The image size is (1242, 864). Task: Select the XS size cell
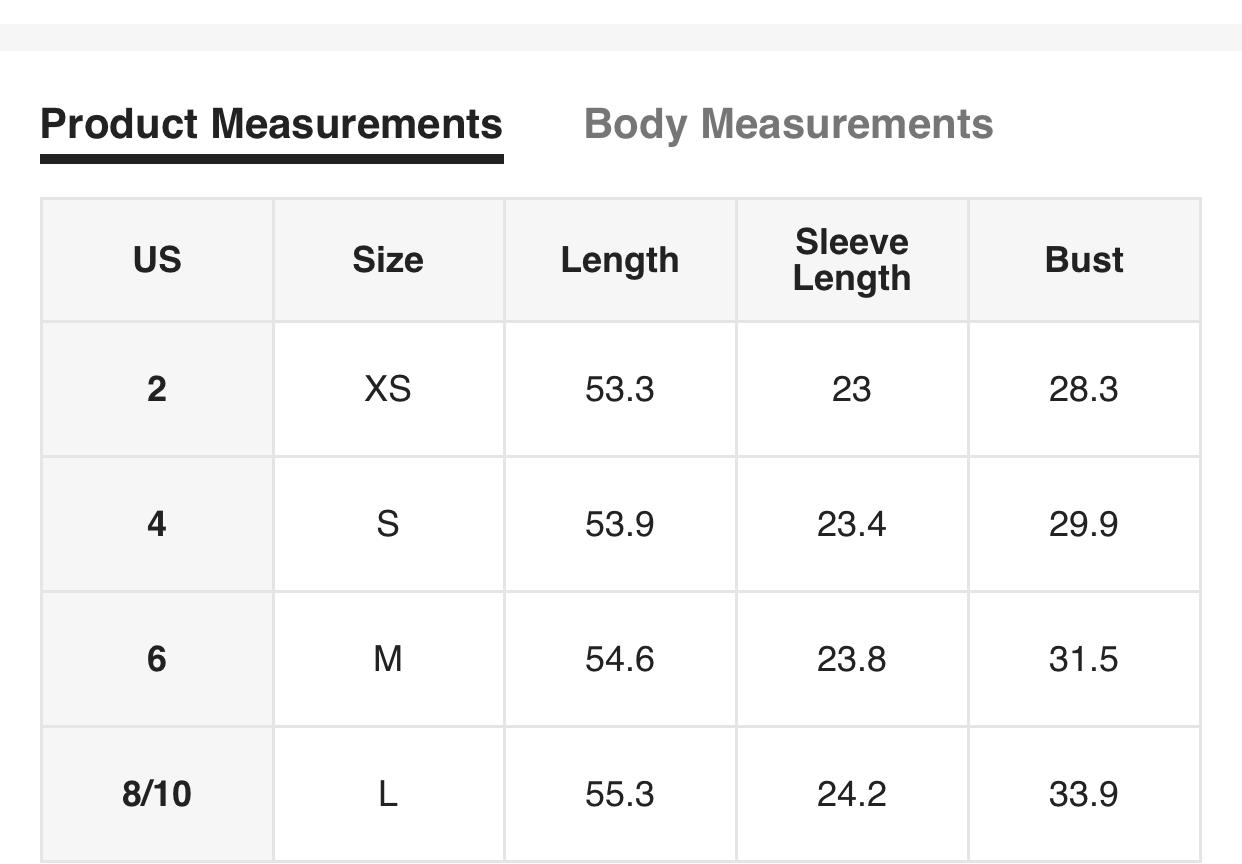pos(388,389)
